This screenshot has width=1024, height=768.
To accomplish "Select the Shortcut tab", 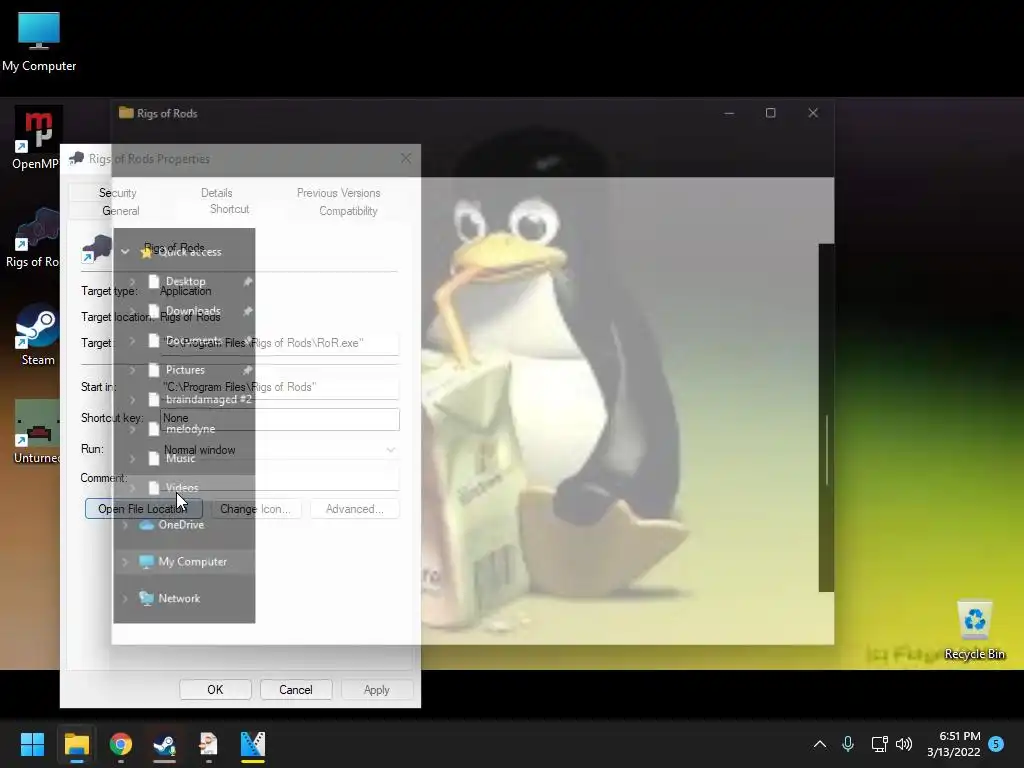I will tap(229, 209).
